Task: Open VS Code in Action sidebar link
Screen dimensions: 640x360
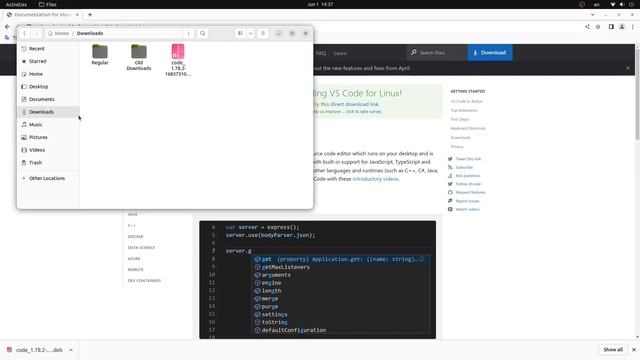Action: [x=467, y=101]
